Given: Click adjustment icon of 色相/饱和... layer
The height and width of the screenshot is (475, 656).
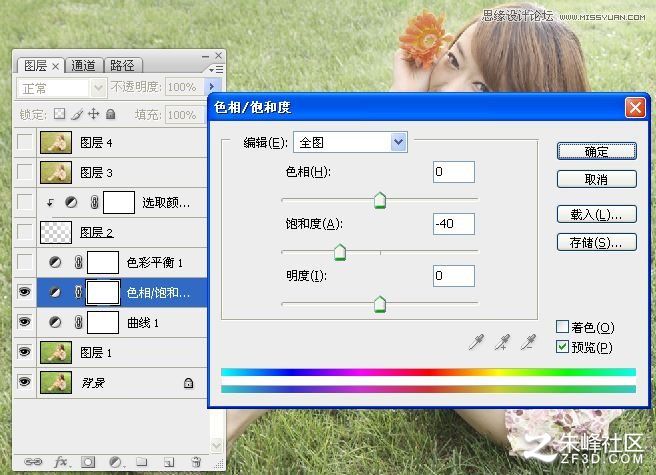Looking at the screenshot, I should (55, 292).
